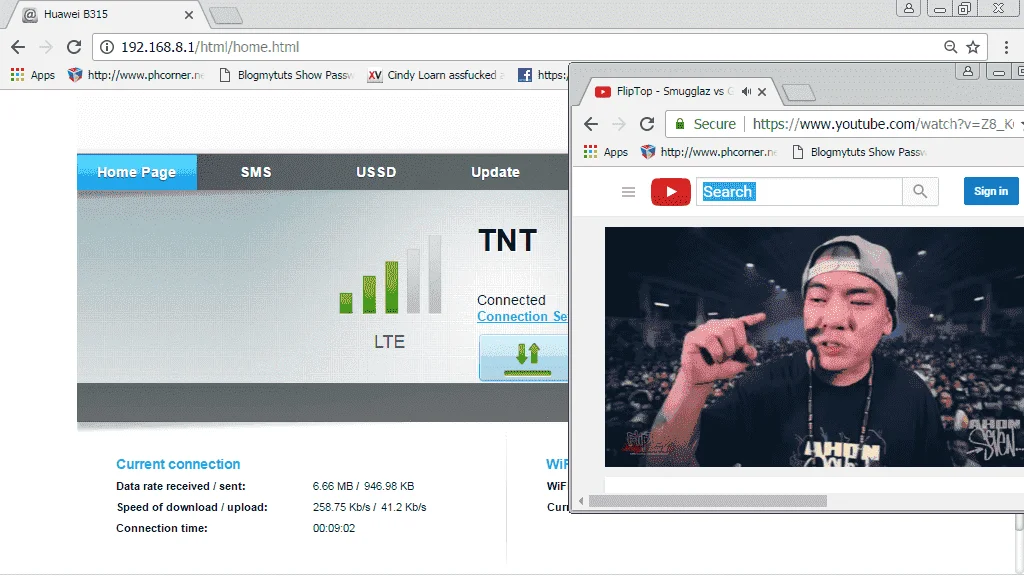This screenshot has width=1024, height=576.
Task: Click the Sign in button
Action: (x=991, y=191)
